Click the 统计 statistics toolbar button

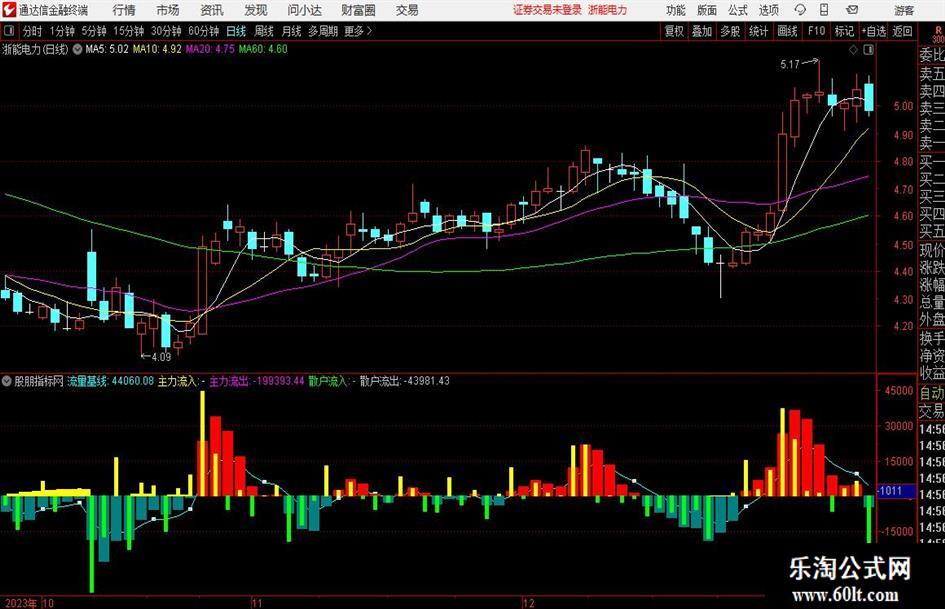pos(759,31)
